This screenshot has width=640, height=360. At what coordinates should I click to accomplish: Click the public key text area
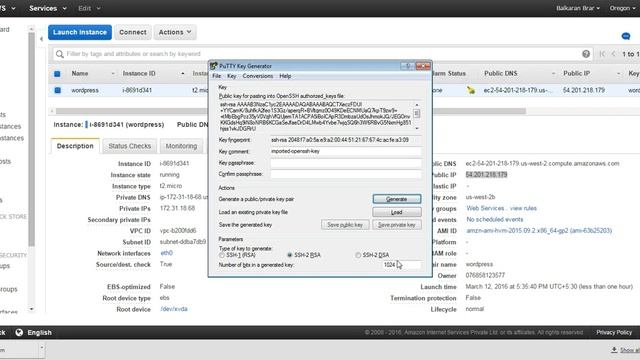316,116
